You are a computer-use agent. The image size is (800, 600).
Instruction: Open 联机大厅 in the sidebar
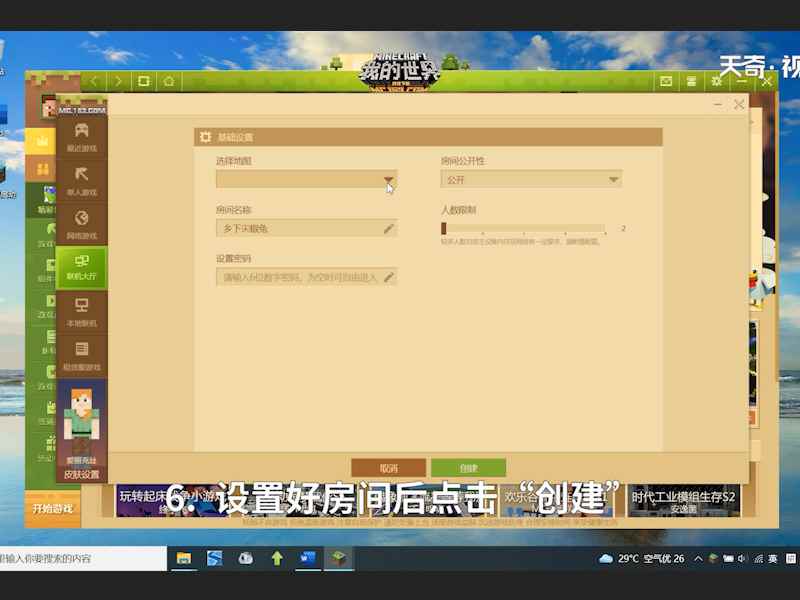(x=81, y=267)
